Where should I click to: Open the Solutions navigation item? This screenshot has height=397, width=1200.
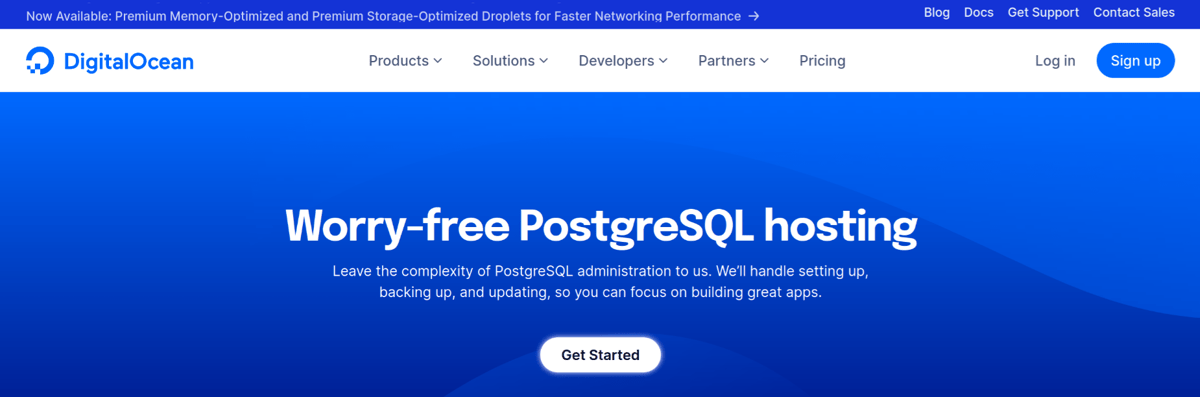[x=510, y=61]
